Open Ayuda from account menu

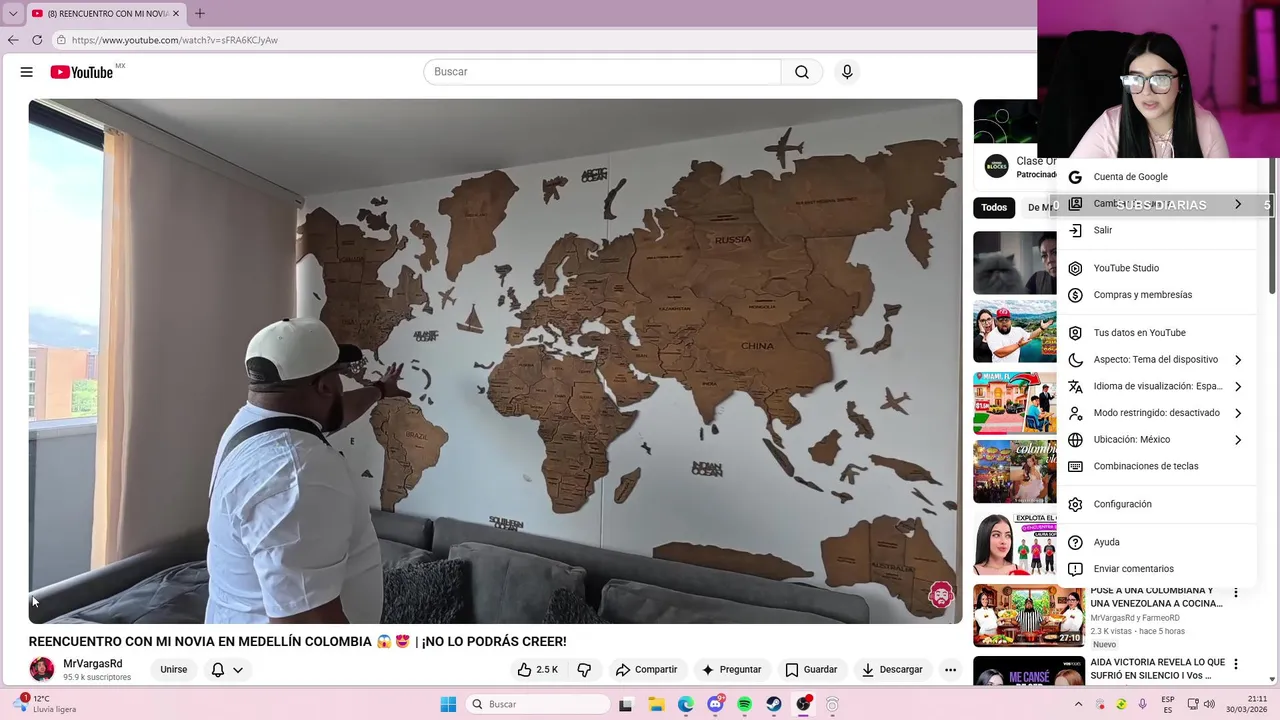1156,542
